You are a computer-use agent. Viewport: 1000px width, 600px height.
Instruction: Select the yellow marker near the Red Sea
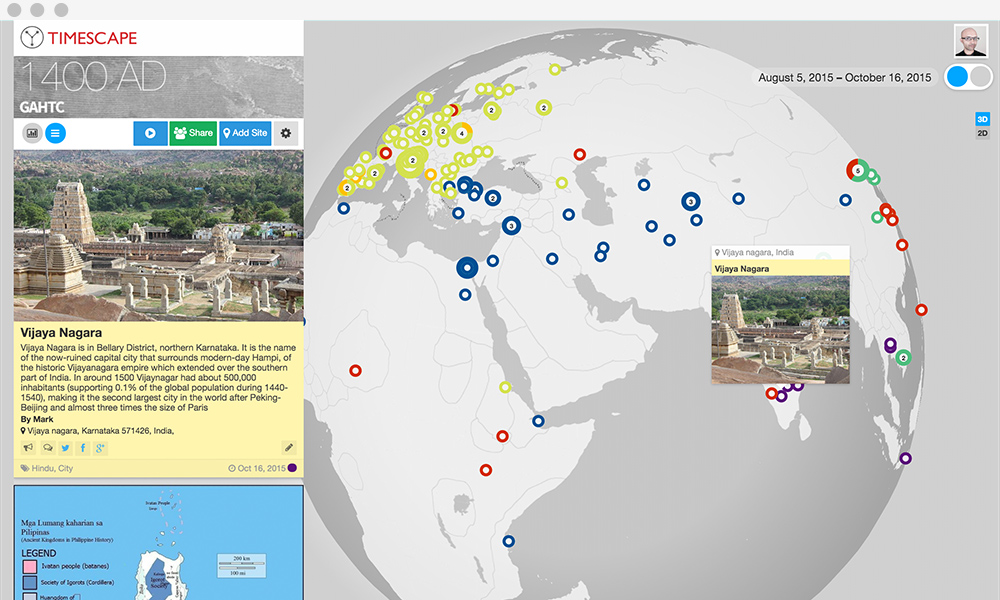(x=505, y=387)
